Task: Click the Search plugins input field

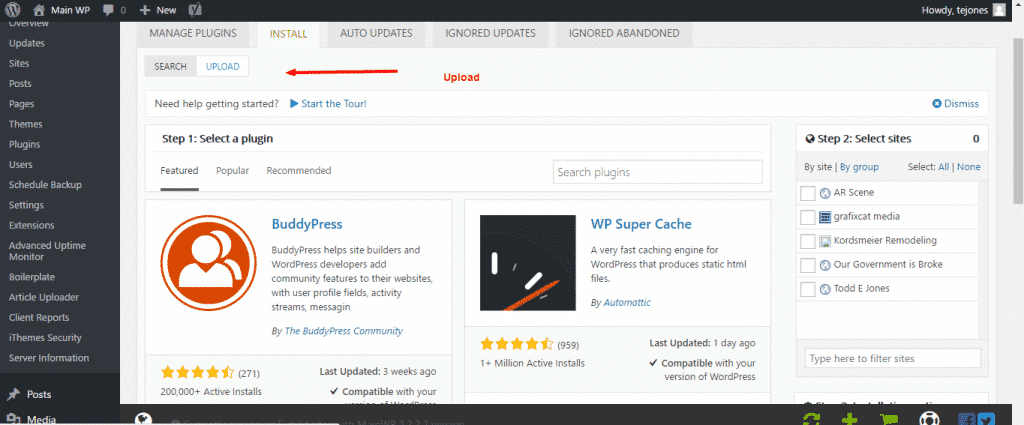Action: (658, 172)
